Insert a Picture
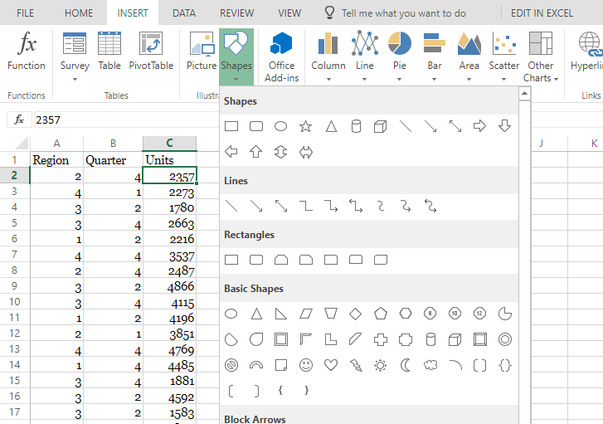This screenshot has height=424, width=603. 201,52
